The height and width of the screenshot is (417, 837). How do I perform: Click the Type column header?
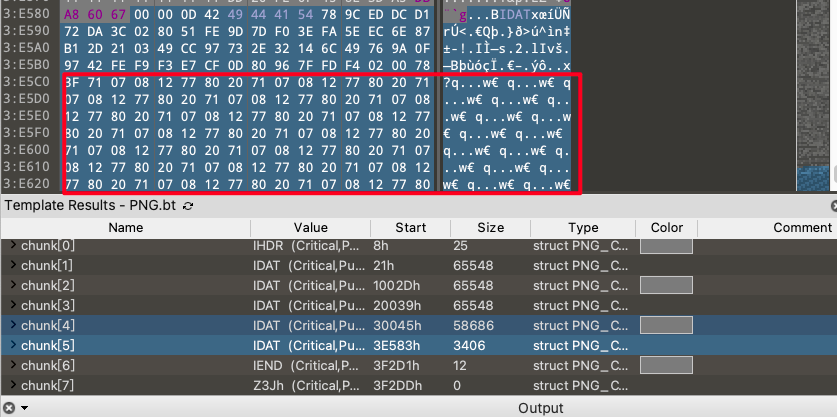coord(583,227)
